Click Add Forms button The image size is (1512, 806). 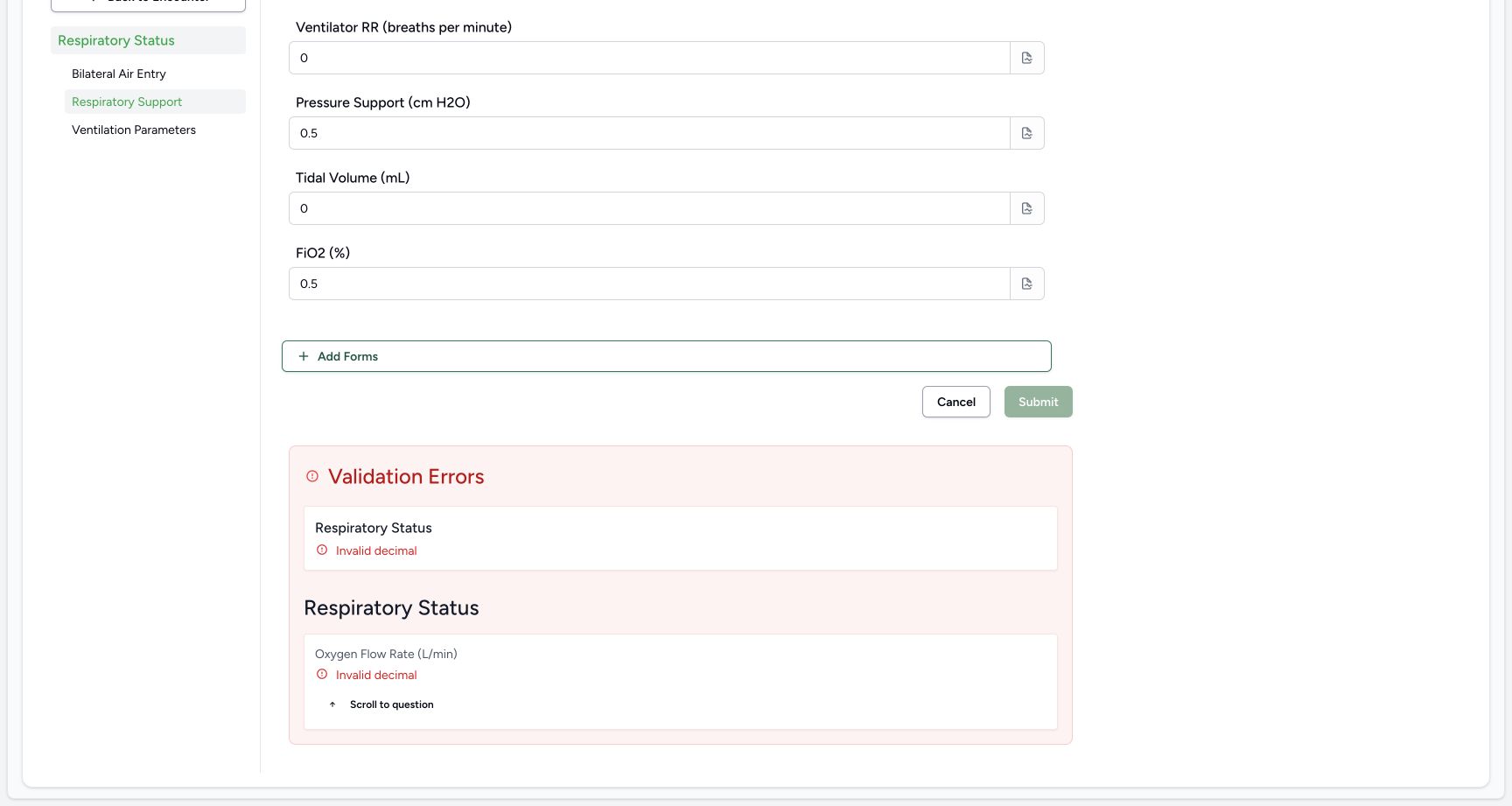coord(667,356)
